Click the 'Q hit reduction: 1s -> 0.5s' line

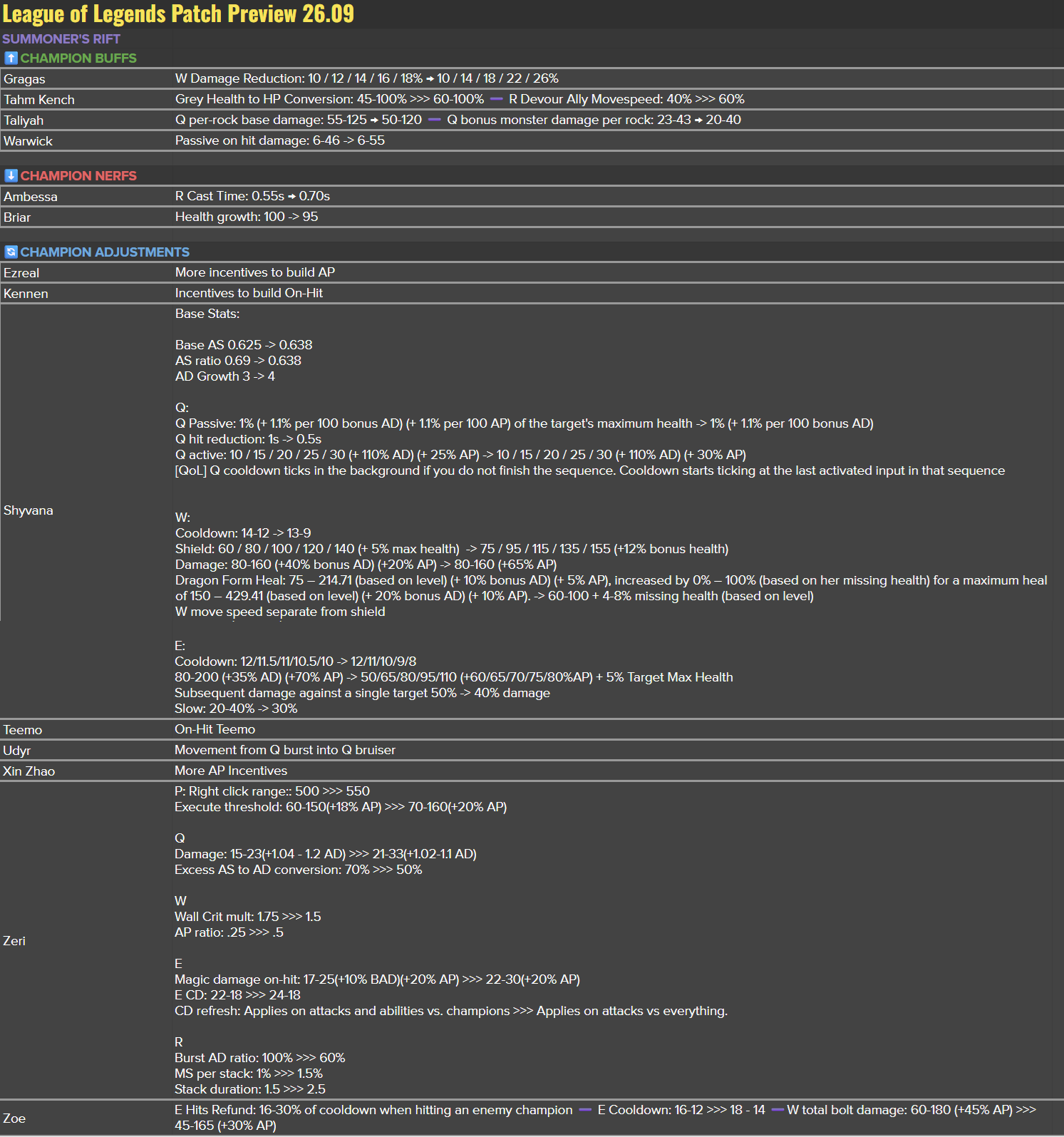pyautogui.click(x=249, y=439)
